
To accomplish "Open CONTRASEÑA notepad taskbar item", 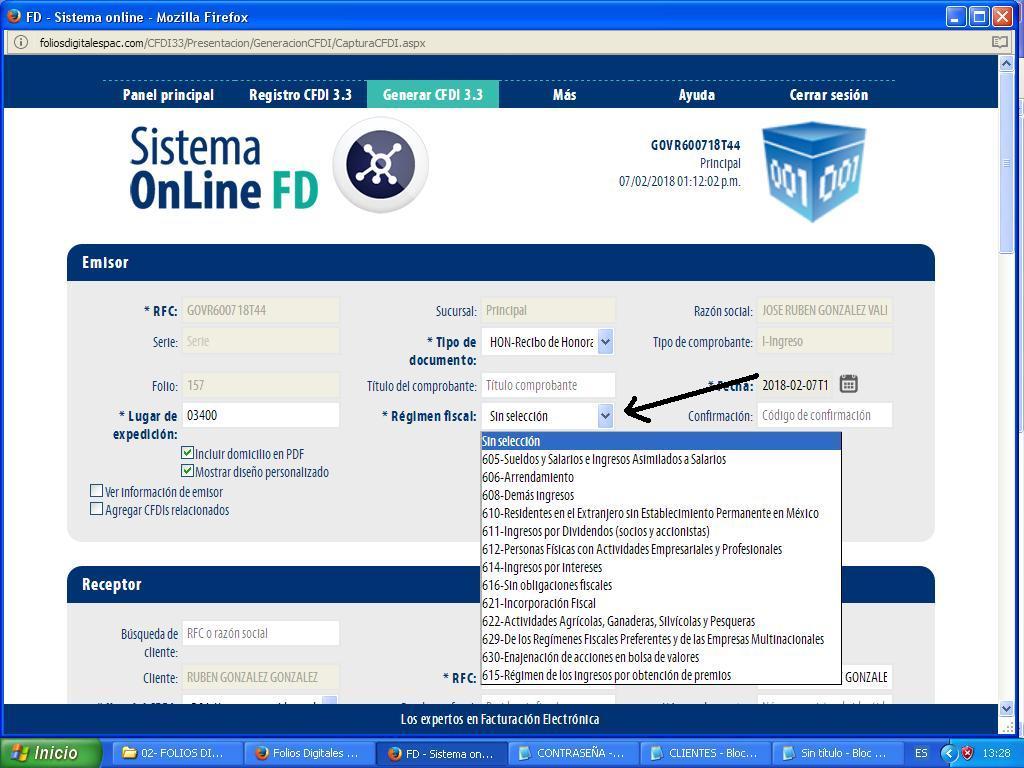I will [573, 753].
